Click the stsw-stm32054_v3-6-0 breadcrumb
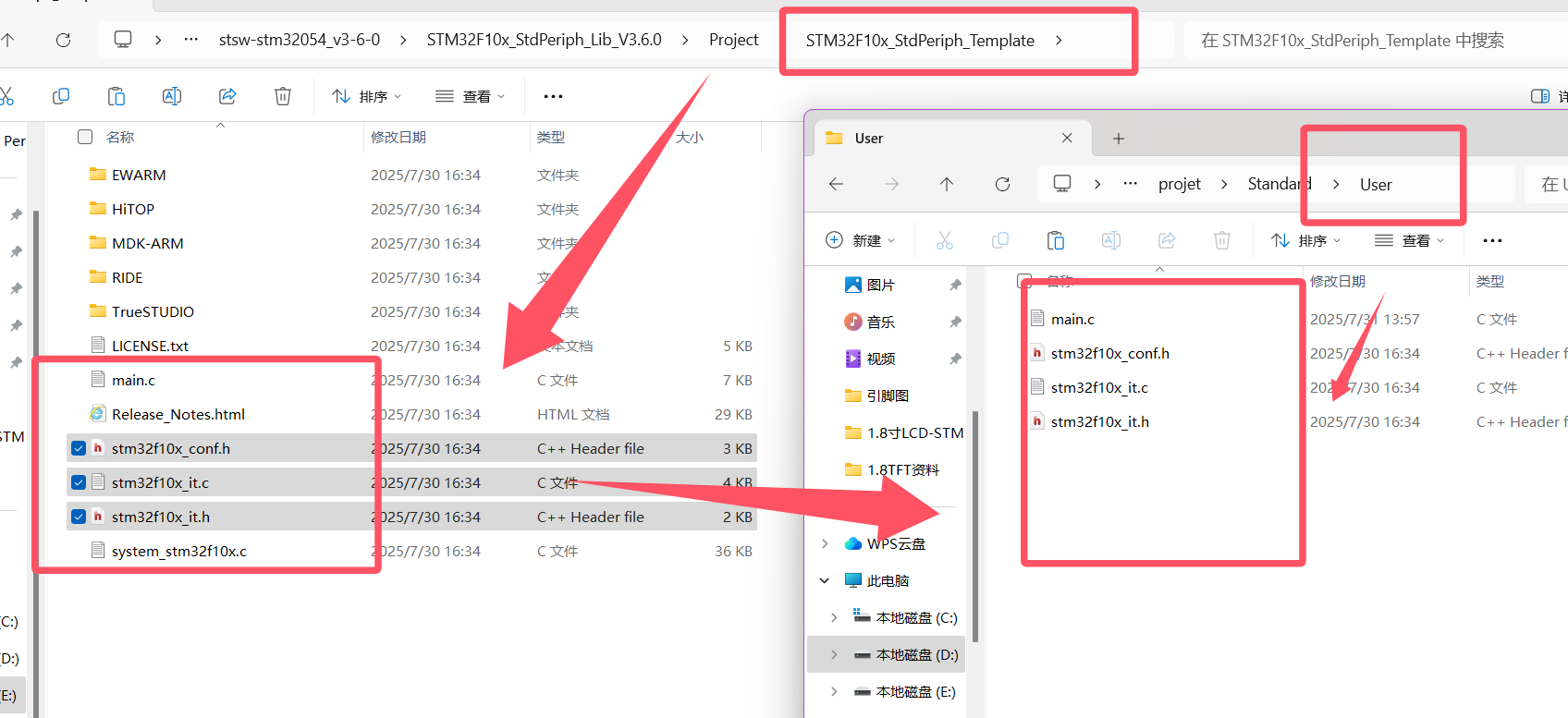The height and width of the screenshot is (718, 1568). [300, 40]
